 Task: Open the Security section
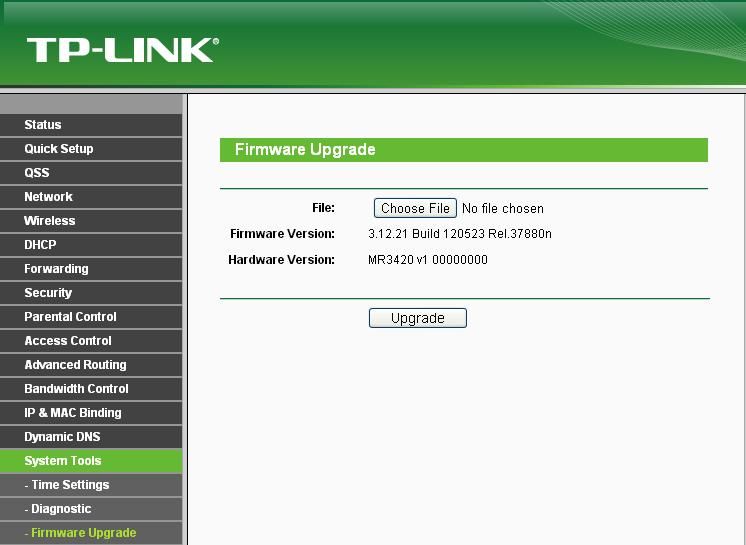pyautogui.click(x=48, y=293)
